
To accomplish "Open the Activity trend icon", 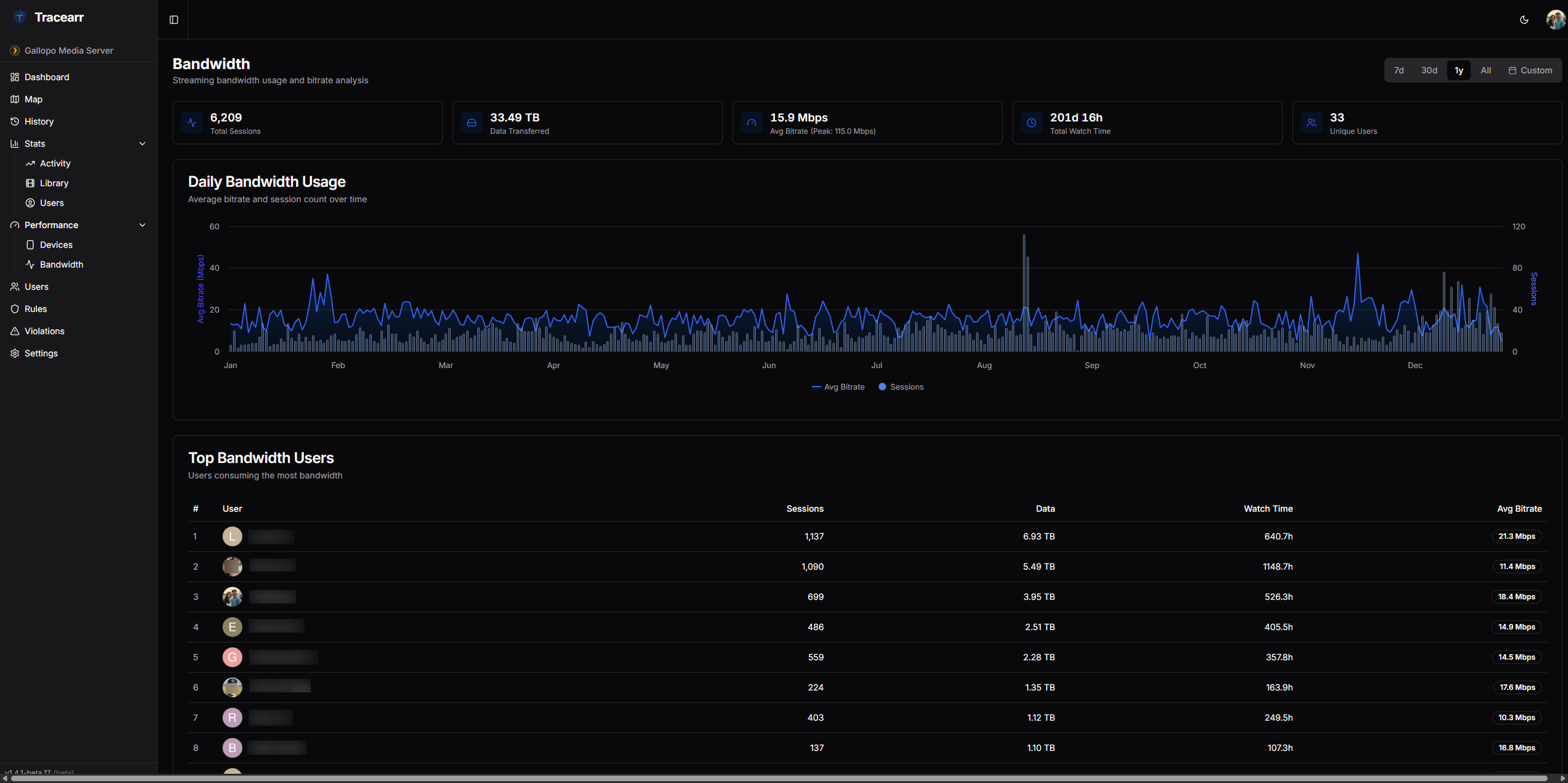I will click(30, 163).
